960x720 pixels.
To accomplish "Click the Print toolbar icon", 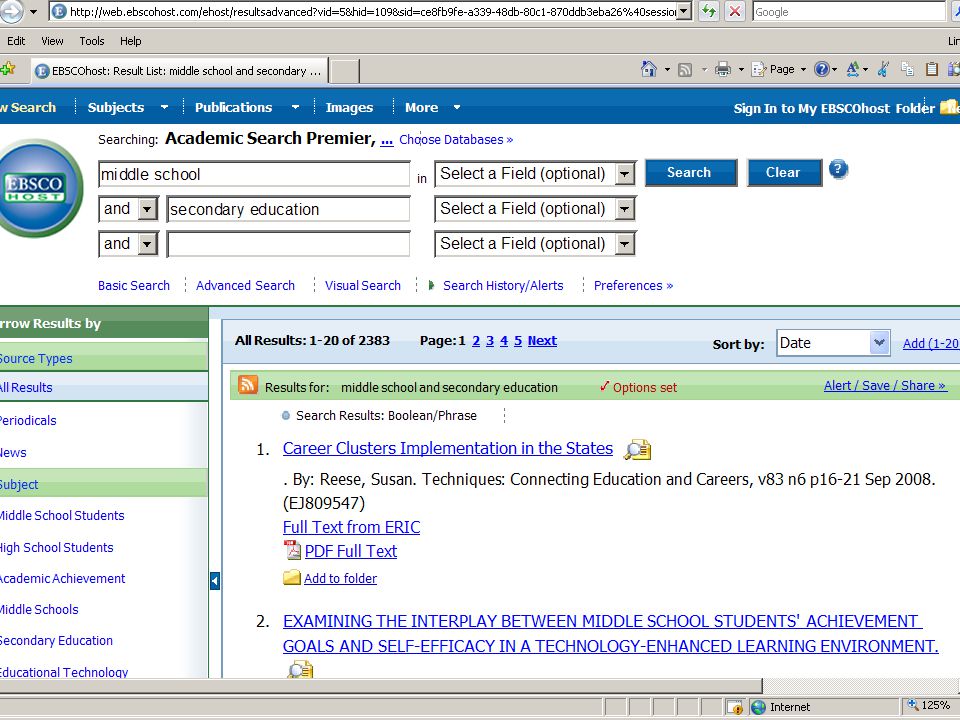I will [x=722, y=69].
